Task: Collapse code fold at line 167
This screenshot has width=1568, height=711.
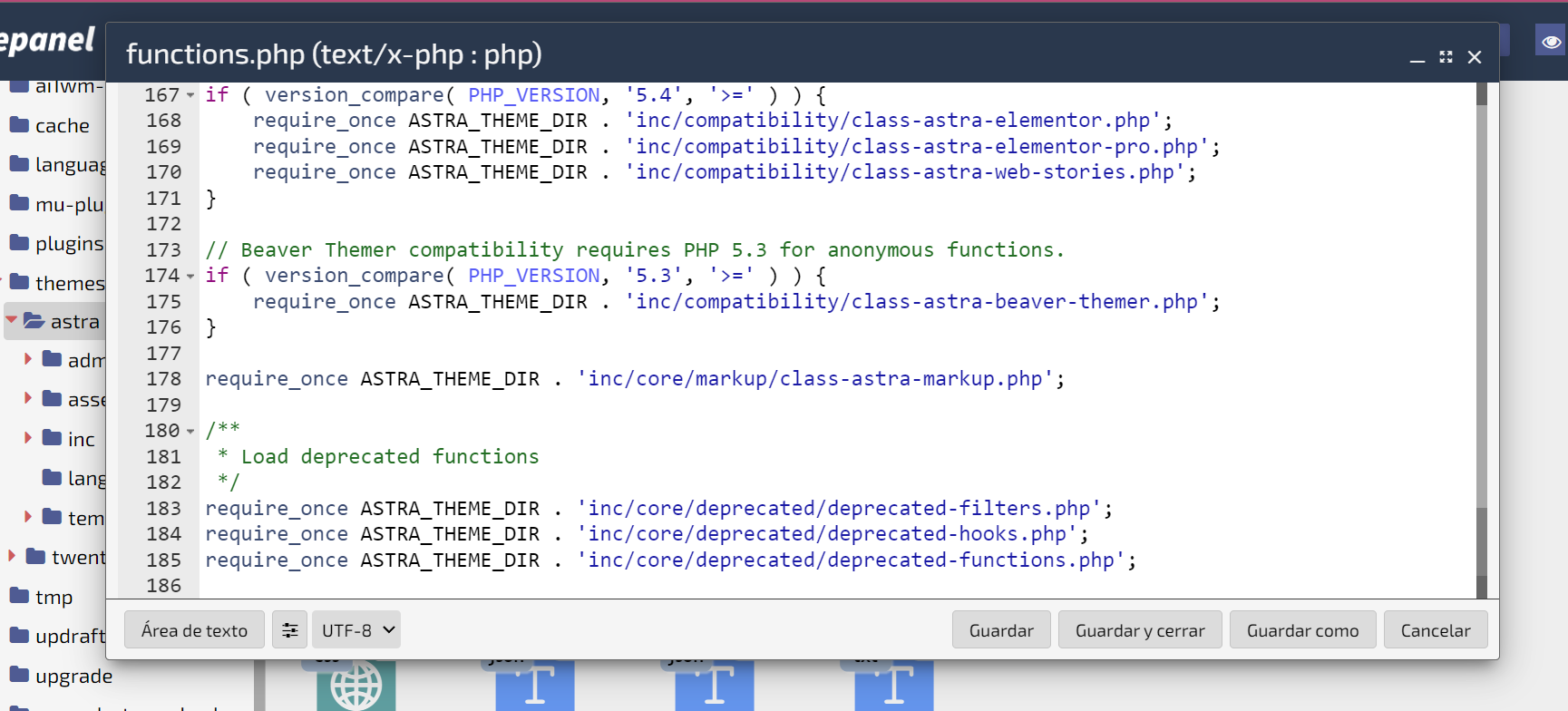Action: [190, 95]
